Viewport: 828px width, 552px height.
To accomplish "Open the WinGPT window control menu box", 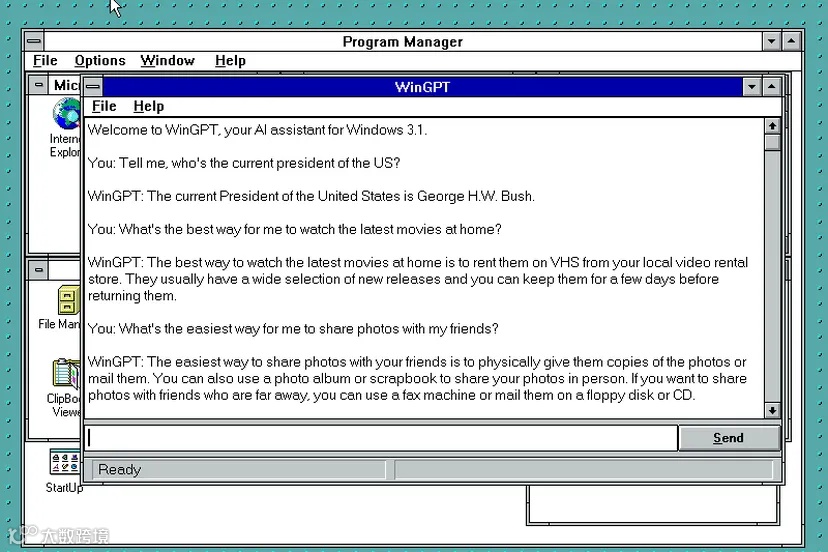I will pyautogui.click(x=93, y=87).
